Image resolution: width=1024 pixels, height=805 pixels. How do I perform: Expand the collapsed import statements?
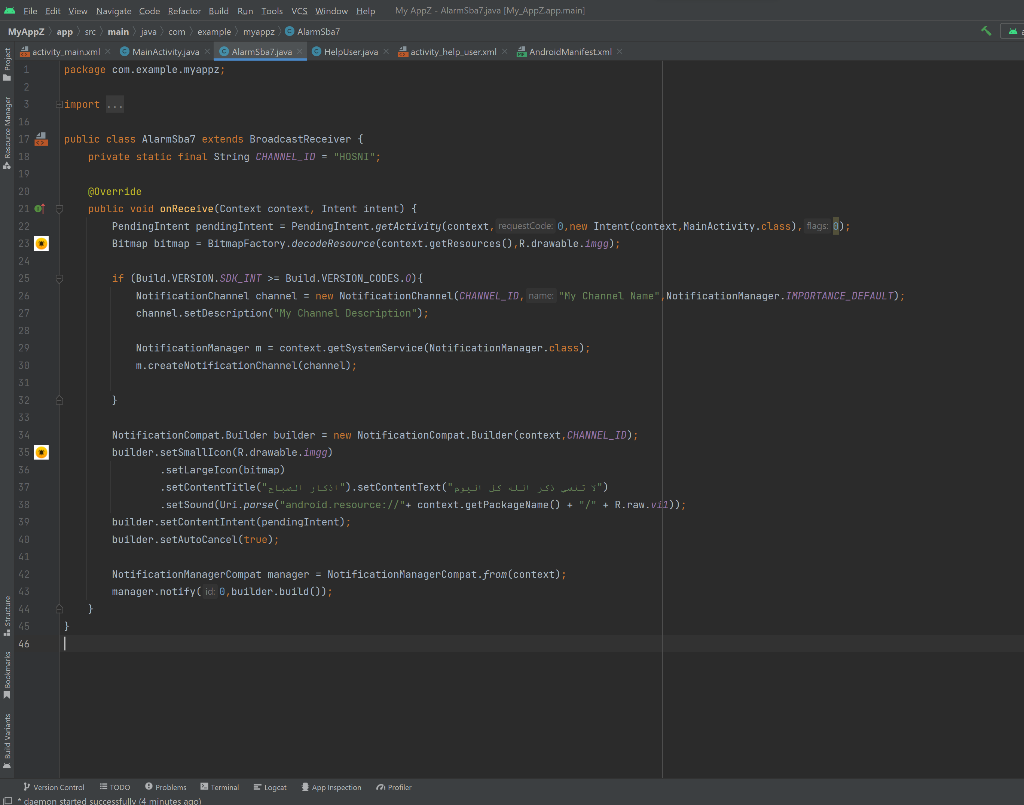pos(113,104)
